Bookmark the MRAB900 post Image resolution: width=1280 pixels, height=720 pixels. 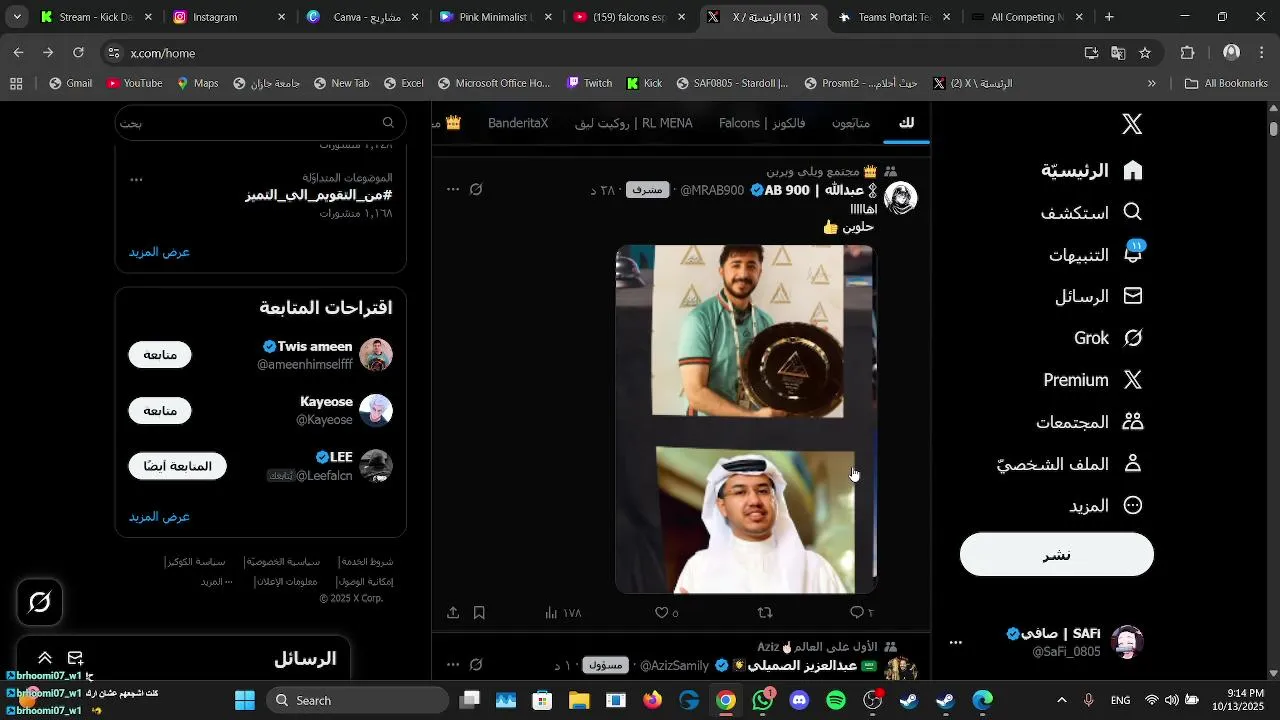pos(479,612)
